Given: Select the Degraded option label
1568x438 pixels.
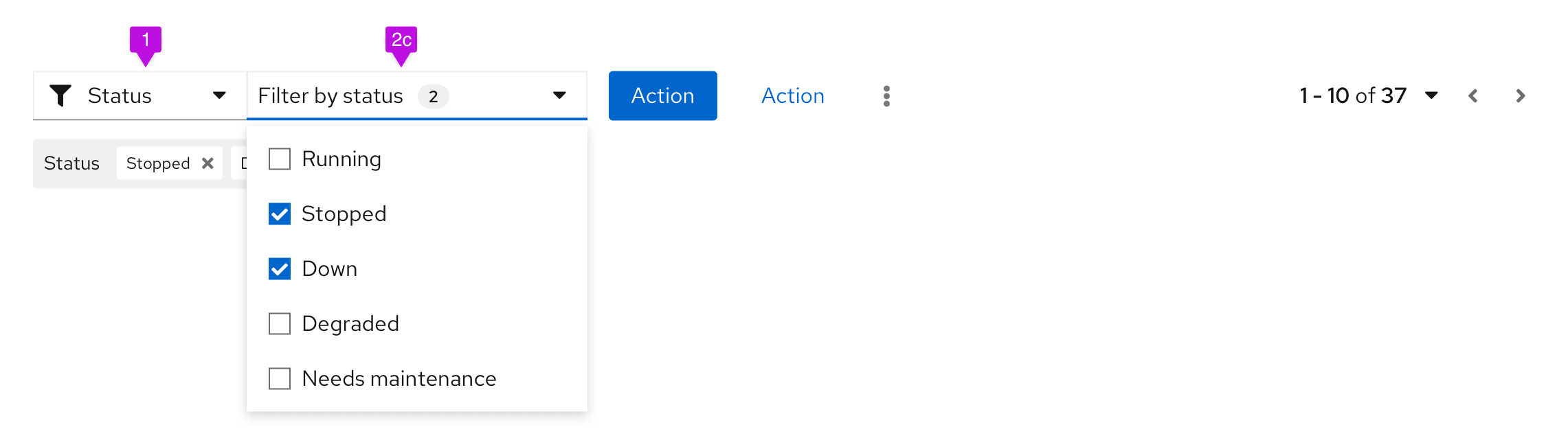Looking at the screenshot, I should click(x=350, y=324).
